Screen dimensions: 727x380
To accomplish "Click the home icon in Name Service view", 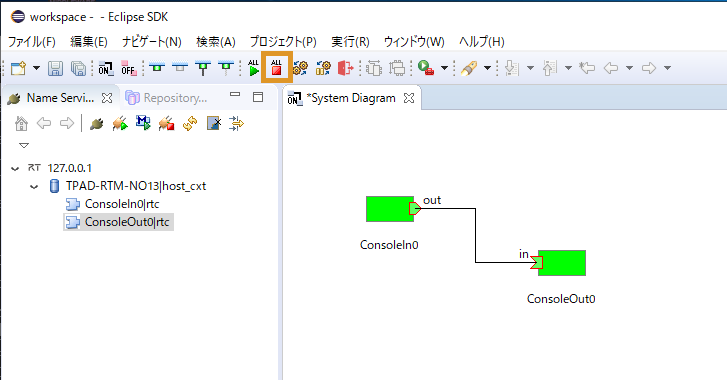I will 21,124.
